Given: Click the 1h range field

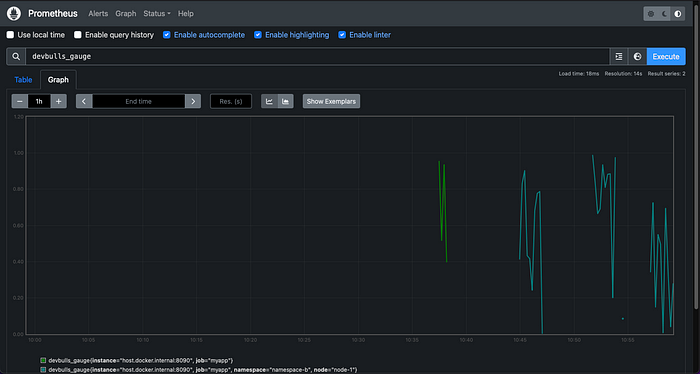Looking at the screenshot, I should point(39,101).
